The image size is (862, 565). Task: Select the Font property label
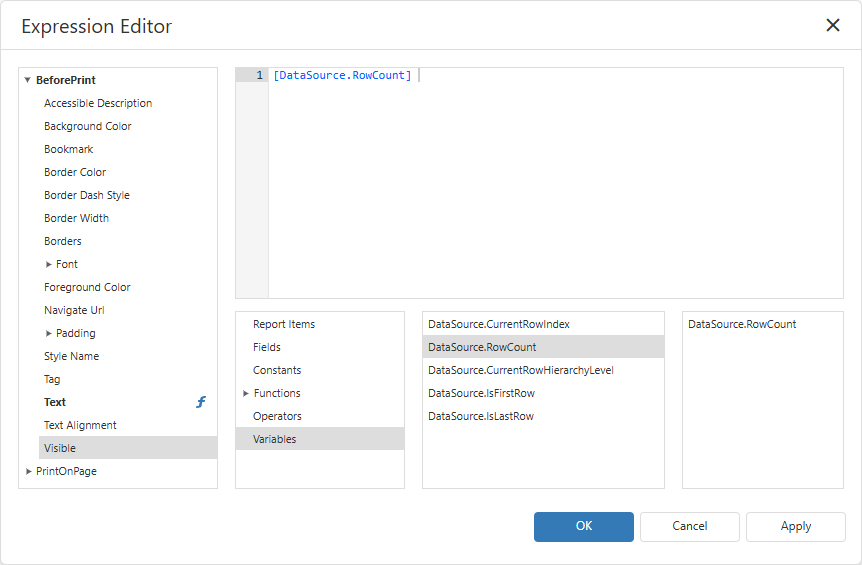point(67,264)
